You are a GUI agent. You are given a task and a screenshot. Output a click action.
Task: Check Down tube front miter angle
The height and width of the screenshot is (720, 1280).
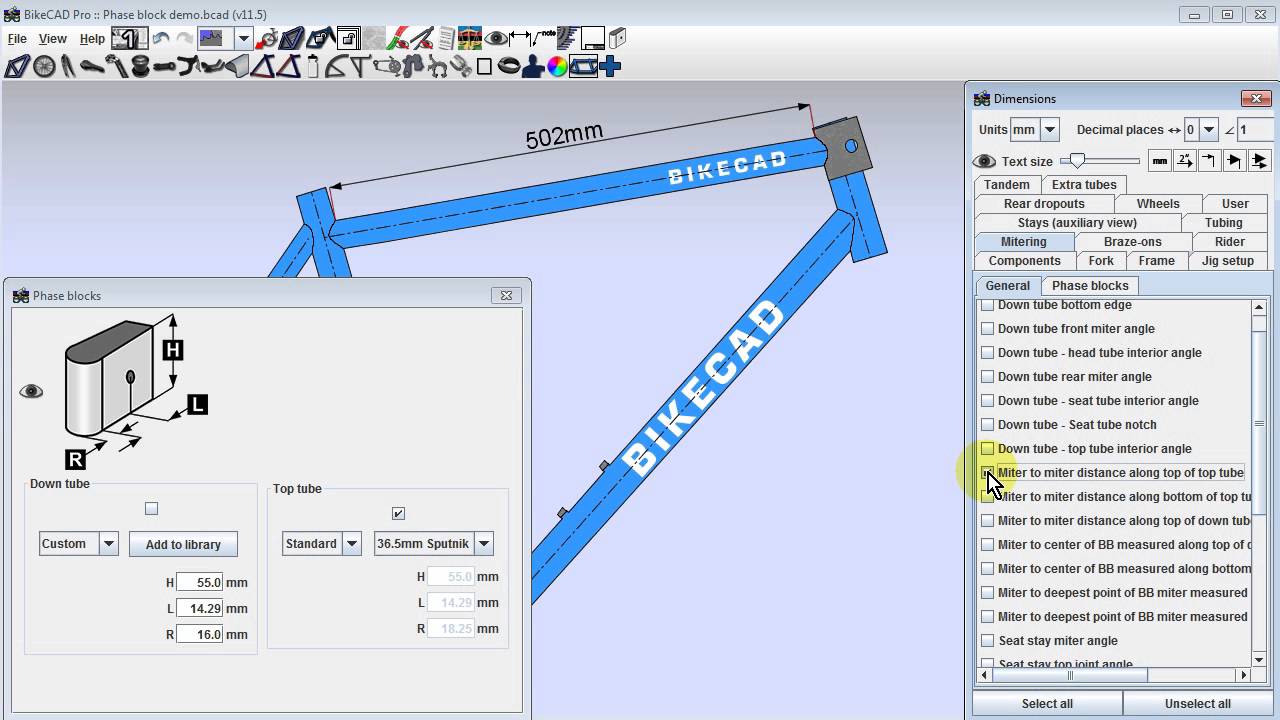(988, 328)
